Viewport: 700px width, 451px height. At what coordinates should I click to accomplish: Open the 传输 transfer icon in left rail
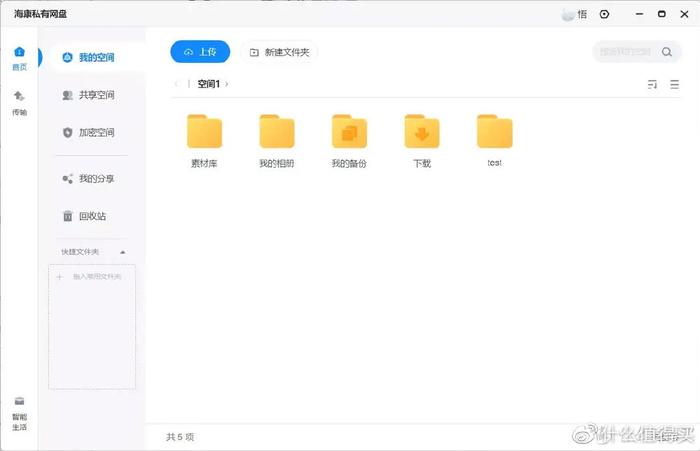coord(19,103)
